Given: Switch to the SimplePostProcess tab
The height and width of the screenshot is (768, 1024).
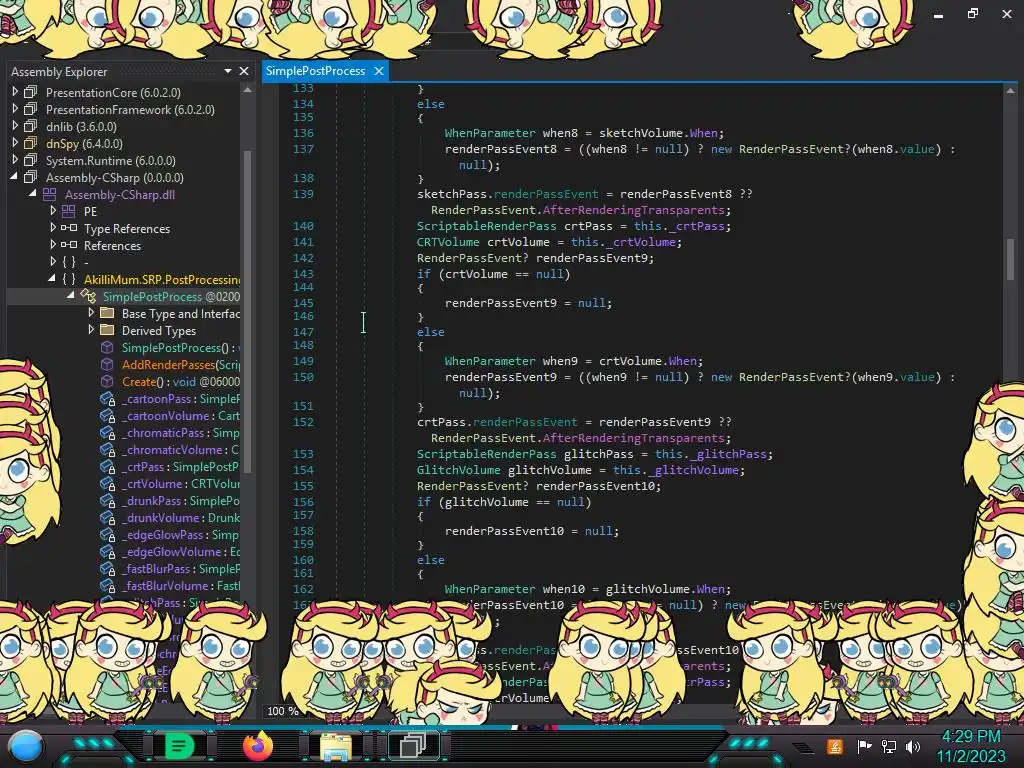Looking at the screenshot, I should pyautogui.click(x=315, y=71).
